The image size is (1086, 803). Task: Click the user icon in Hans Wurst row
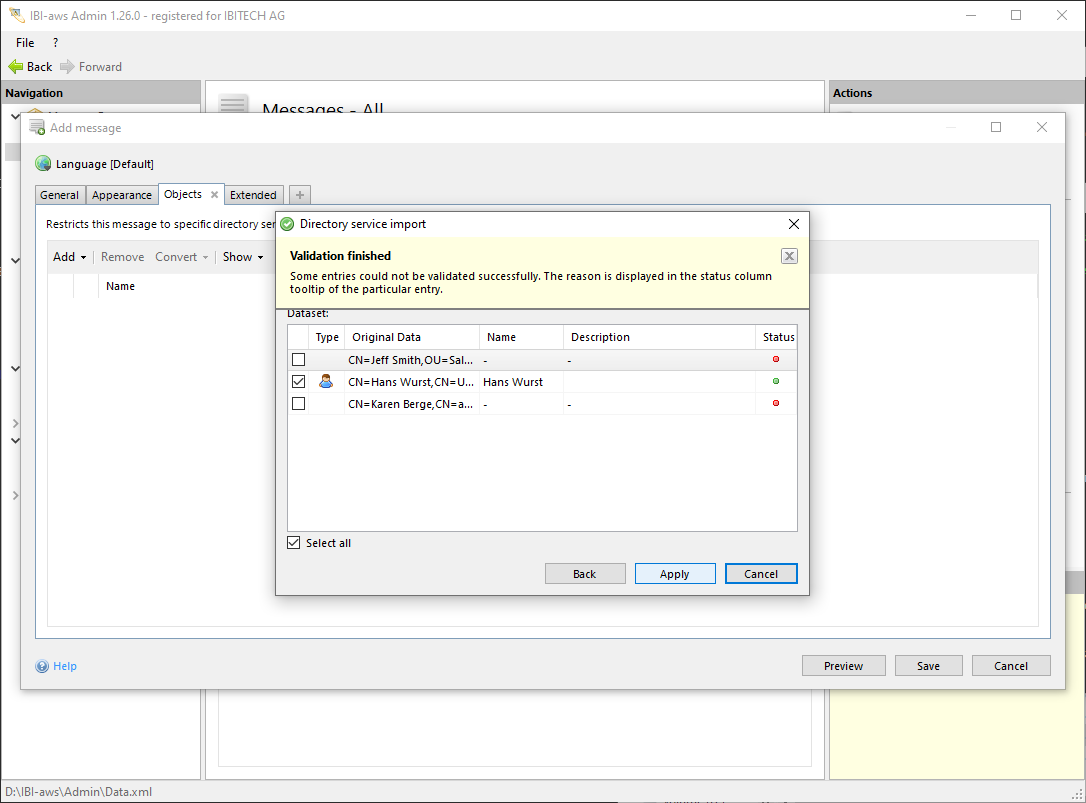(x=326, y=381)
